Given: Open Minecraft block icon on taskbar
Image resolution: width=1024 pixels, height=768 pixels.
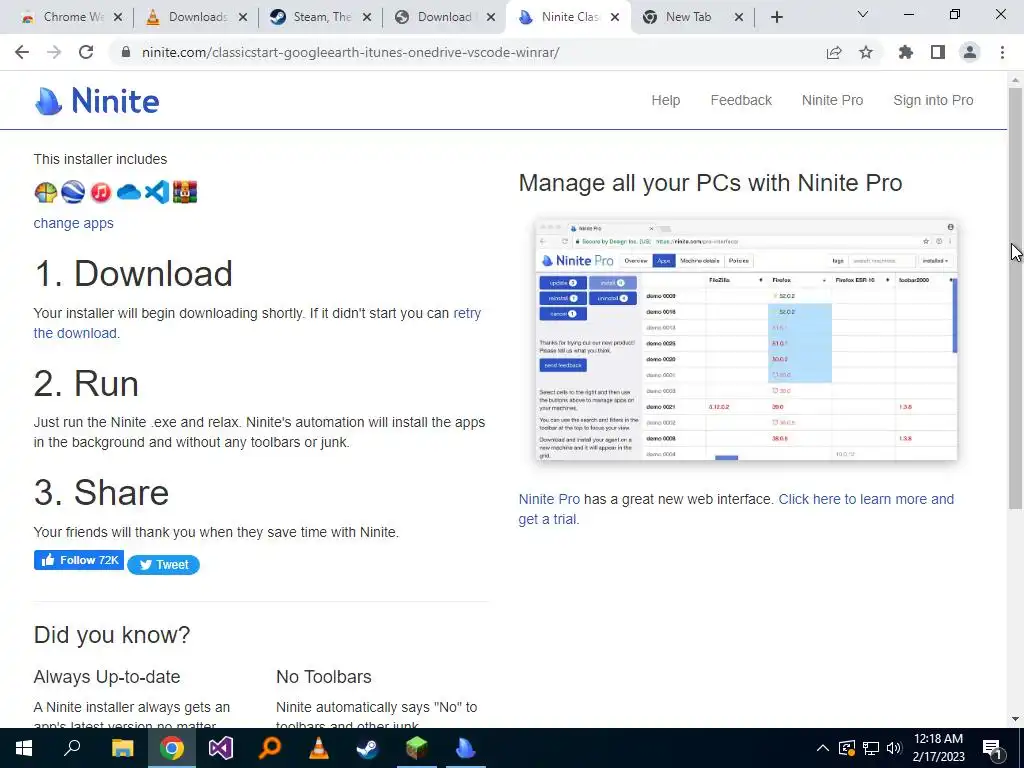Looking at the screenshot, I should click(417, 748).
